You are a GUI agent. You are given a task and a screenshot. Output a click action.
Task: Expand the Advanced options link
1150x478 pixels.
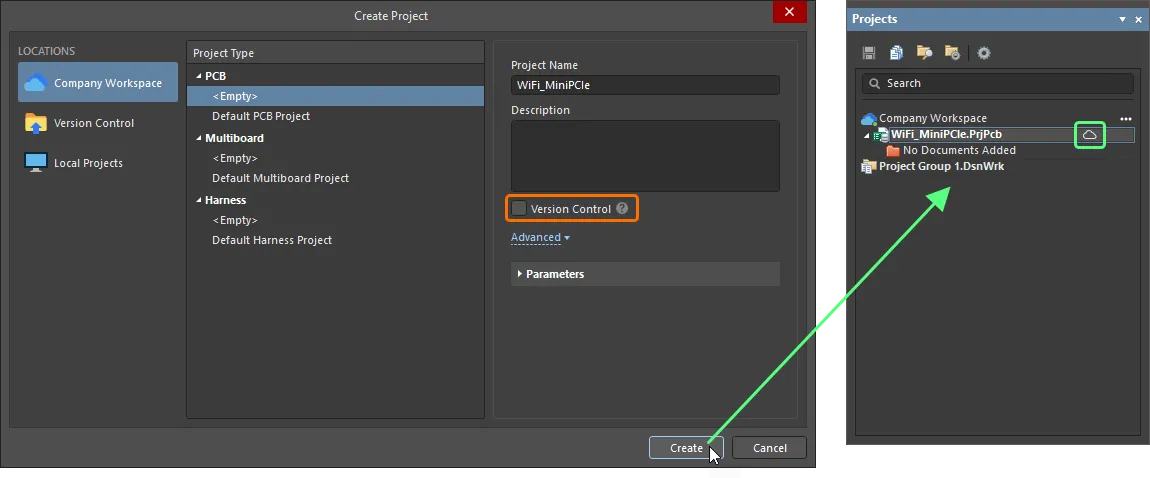(540, 238)
